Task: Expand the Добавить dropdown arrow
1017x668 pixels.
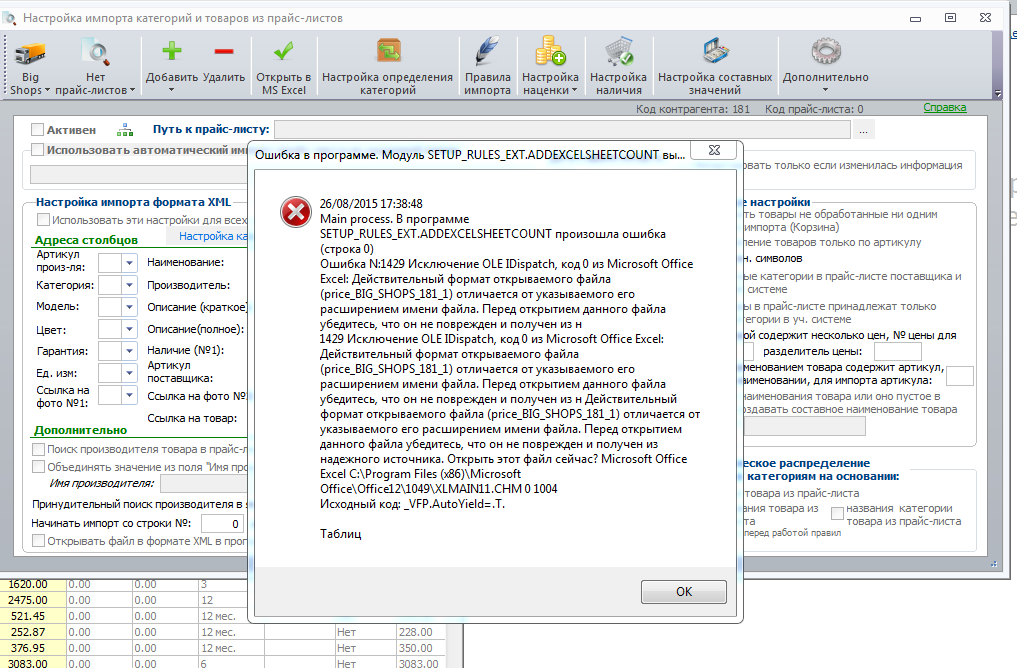Action: point(171,90)
